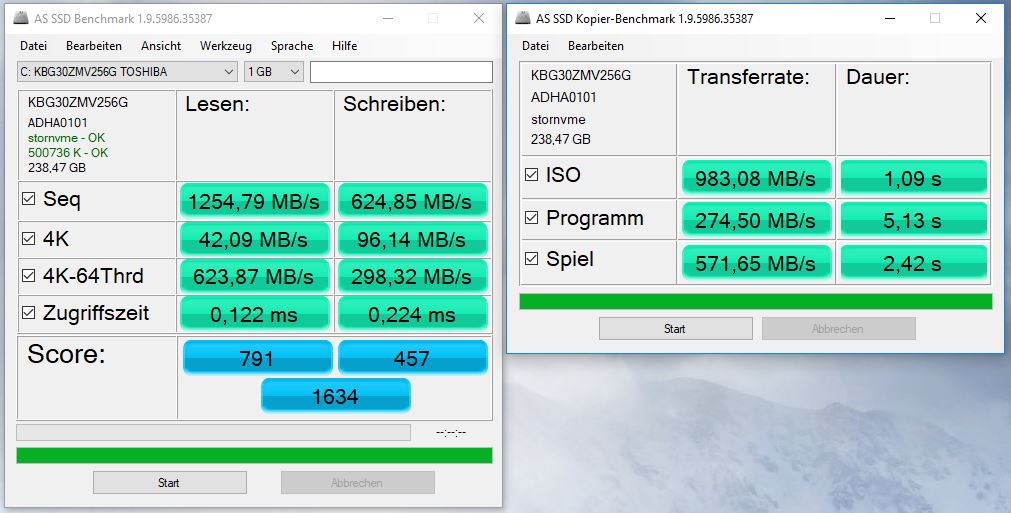Image resolution: width=1011 pixels, height=513 pixels.
Task: Click Abbrechen in Kopier-Benchmark window
Action: (x=838, y=329)
